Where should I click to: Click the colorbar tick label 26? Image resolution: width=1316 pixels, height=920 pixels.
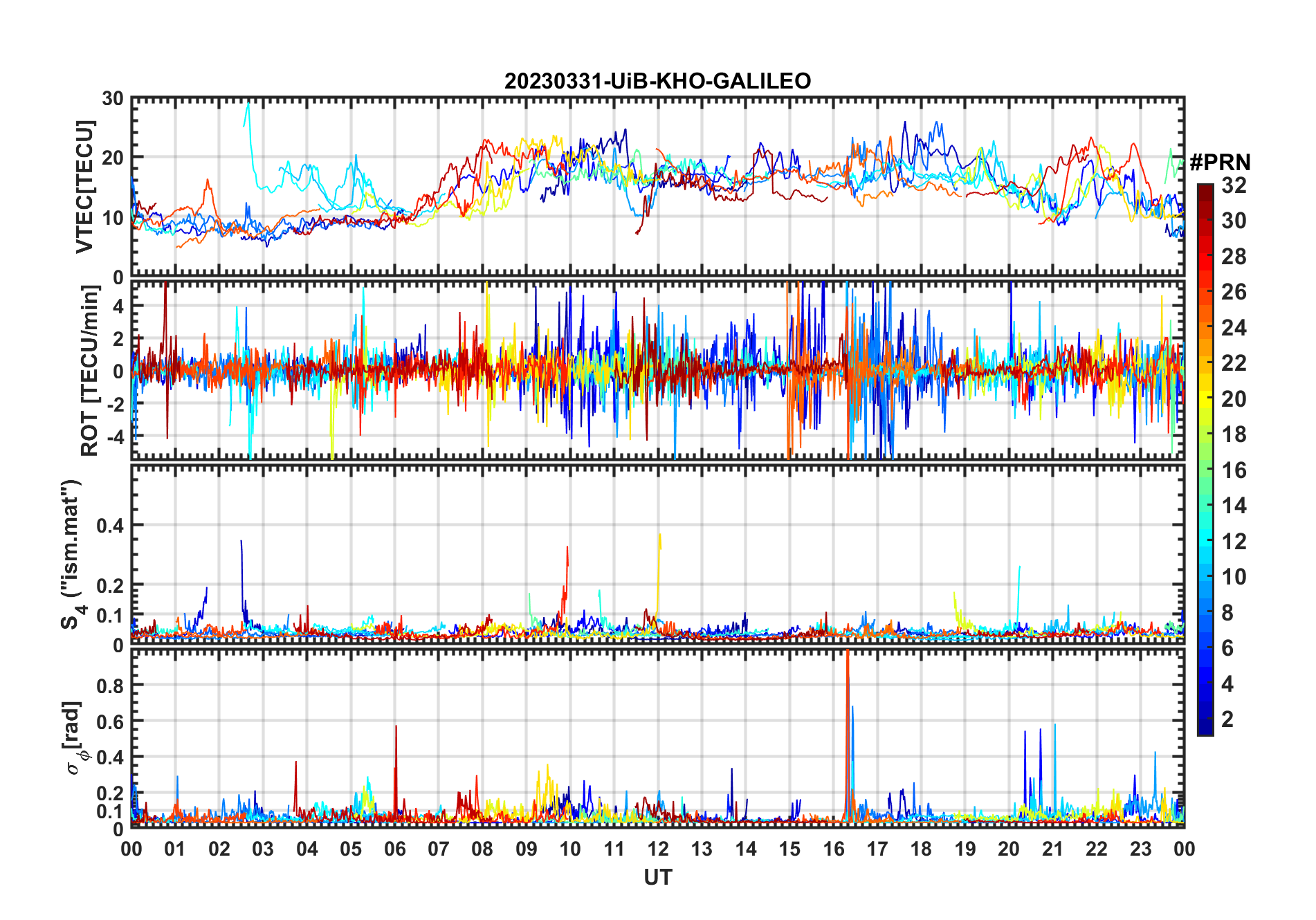tap(1234, 292)
